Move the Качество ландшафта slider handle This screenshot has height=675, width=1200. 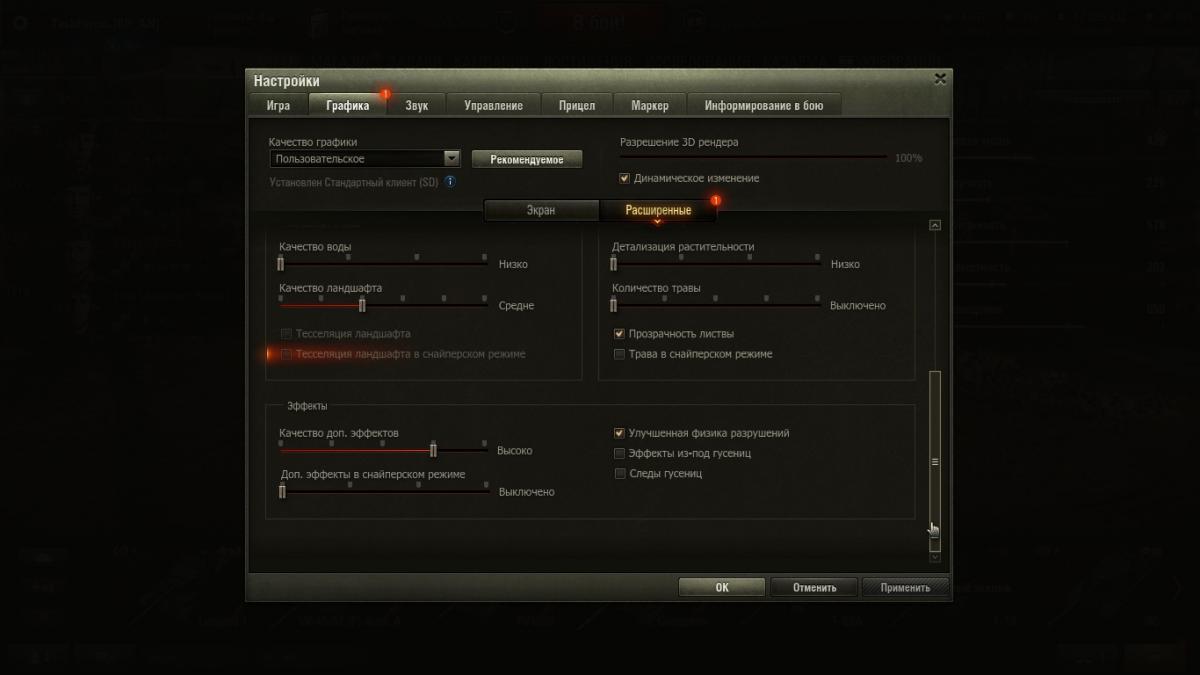pos(362,305)
